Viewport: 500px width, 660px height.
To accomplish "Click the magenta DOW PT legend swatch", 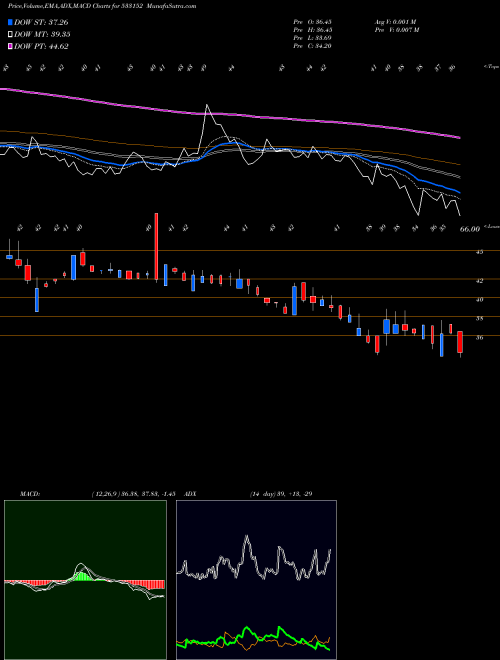I will pyautogui.click(x=10, y=46).
